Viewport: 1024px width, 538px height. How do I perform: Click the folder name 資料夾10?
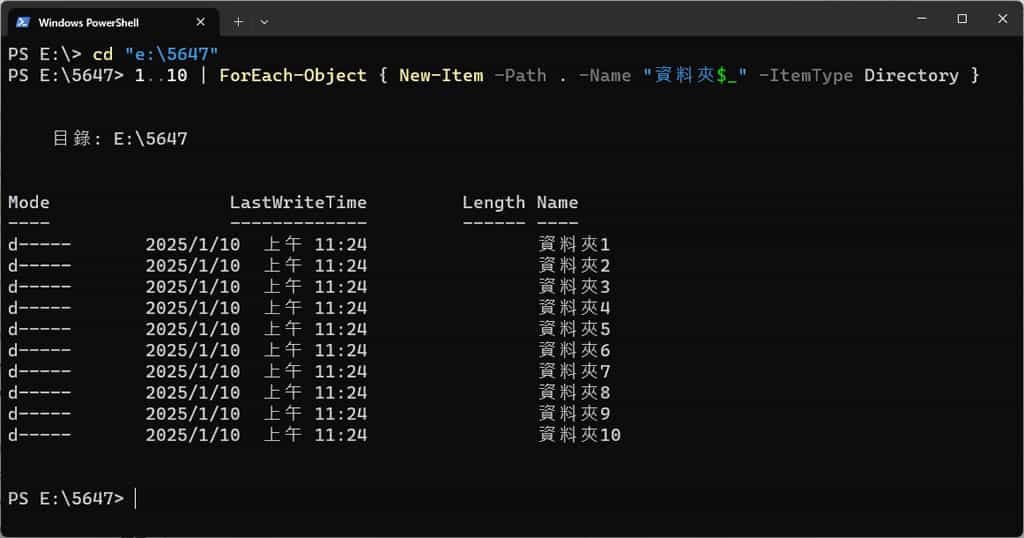[x=579, y=435]
